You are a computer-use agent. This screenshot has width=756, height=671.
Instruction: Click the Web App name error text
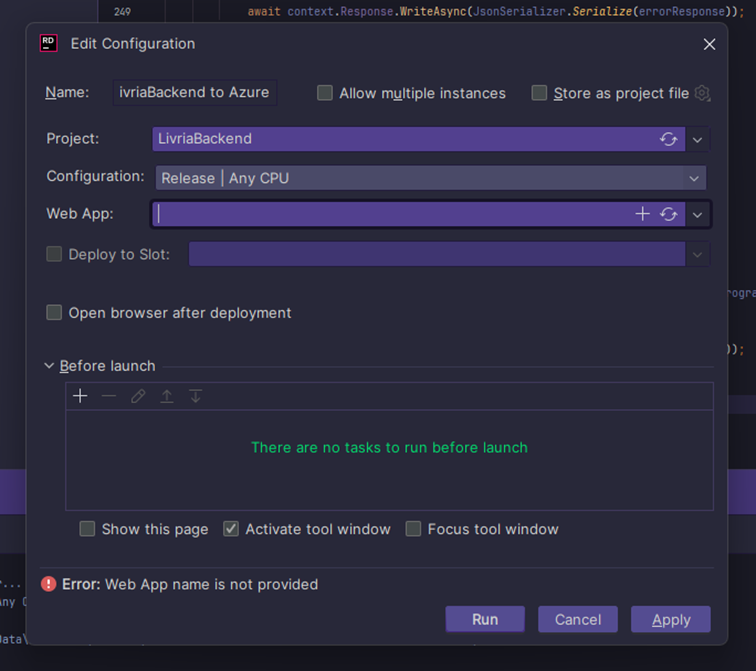click(x=190, y=584)
